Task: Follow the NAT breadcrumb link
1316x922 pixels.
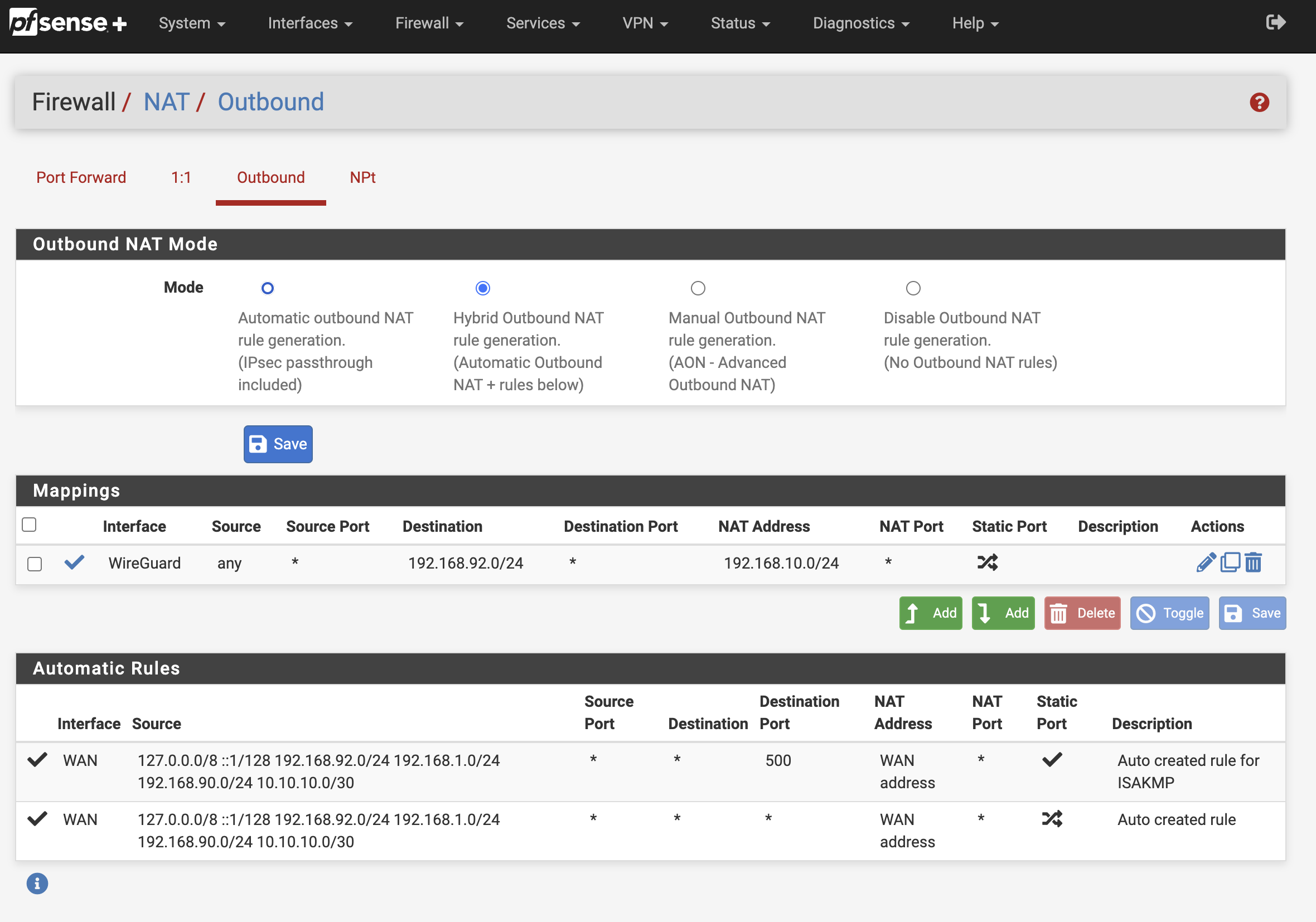Action: click(x=166, y=102)
